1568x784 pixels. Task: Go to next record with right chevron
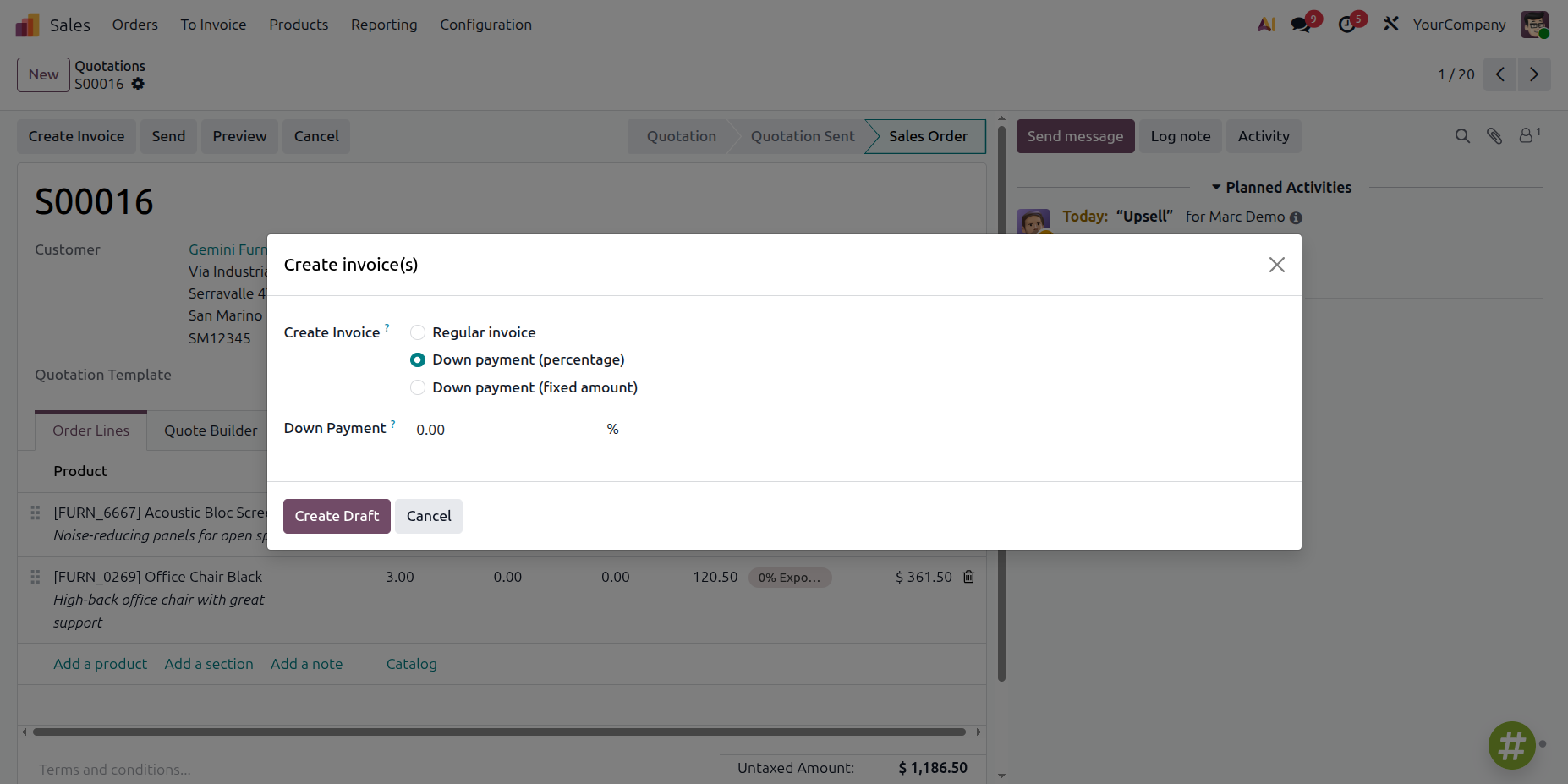click(1534, 74)
